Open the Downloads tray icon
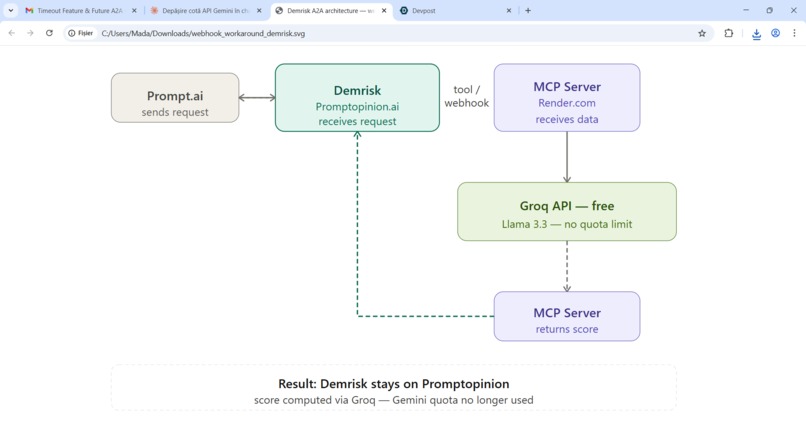The image size is (806, 428). pos(756,34)
